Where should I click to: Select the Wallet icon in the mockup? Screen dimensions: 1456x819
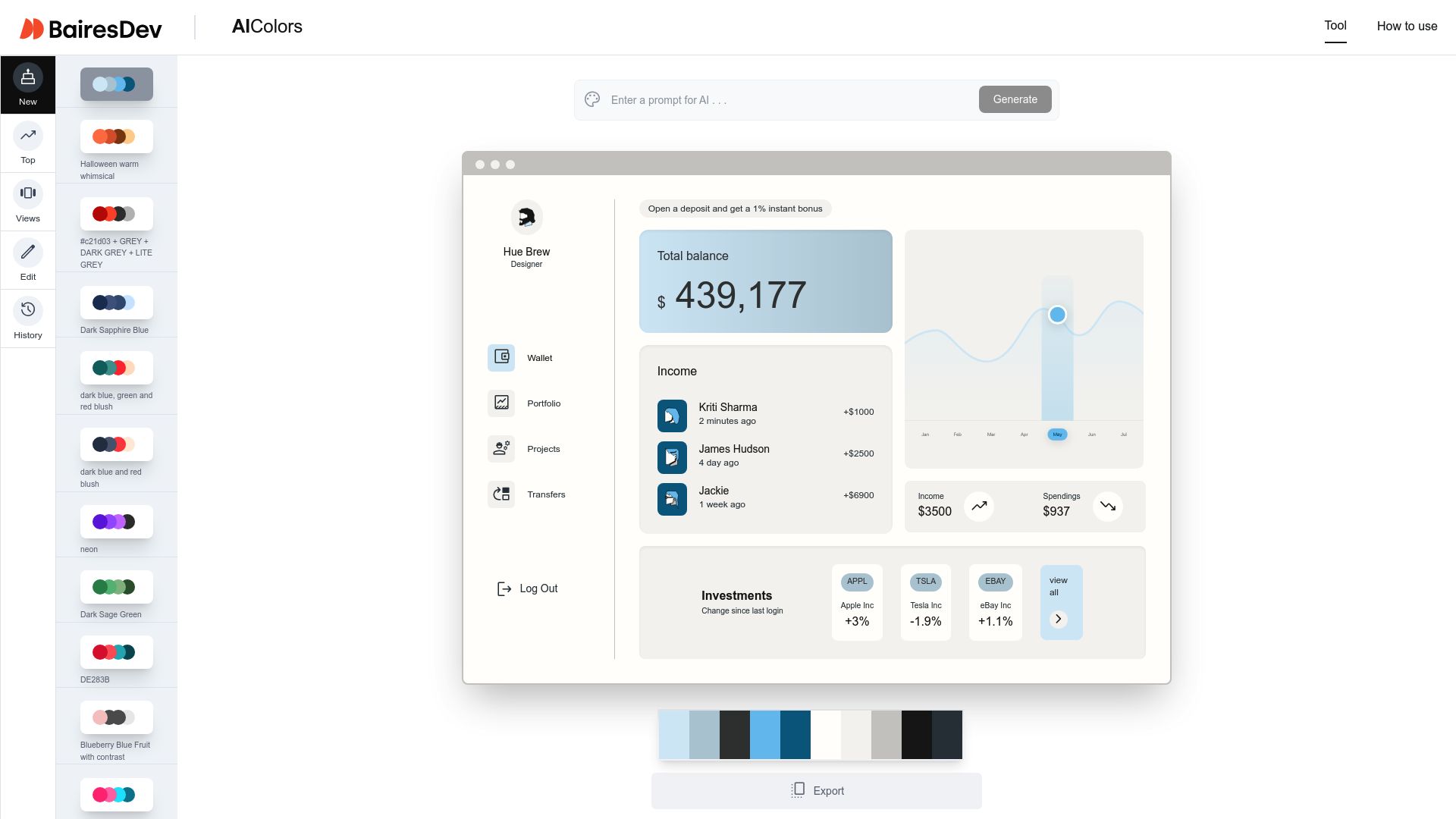pyautogui.click(x=500, y=357)
